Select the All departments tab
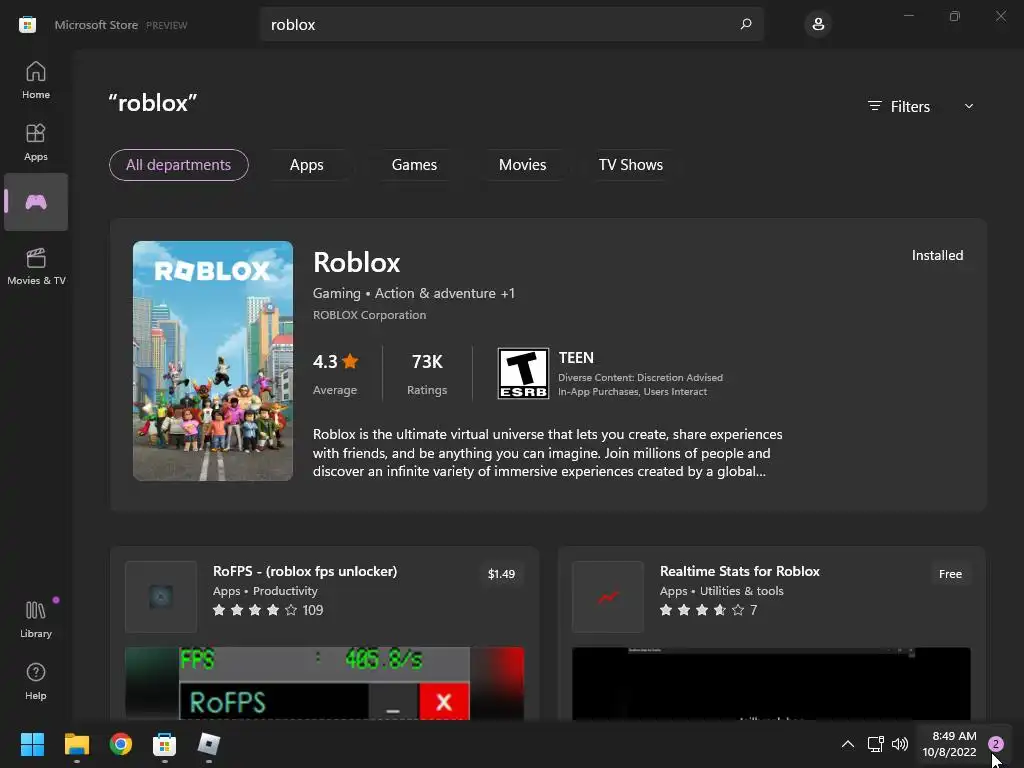Image resolution: width=1024 pixels, height=768 pixels. pos(178,165)
